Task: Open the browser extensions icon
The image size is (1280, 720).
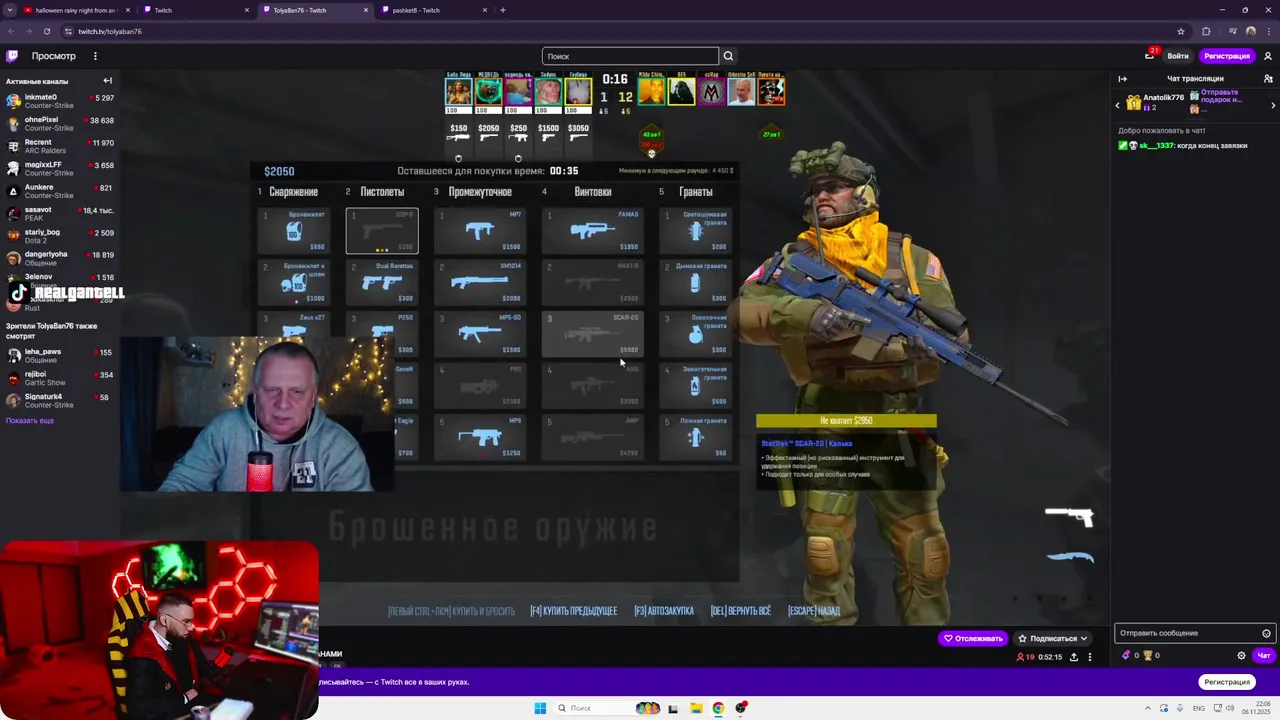Action: pos(1206,31)
